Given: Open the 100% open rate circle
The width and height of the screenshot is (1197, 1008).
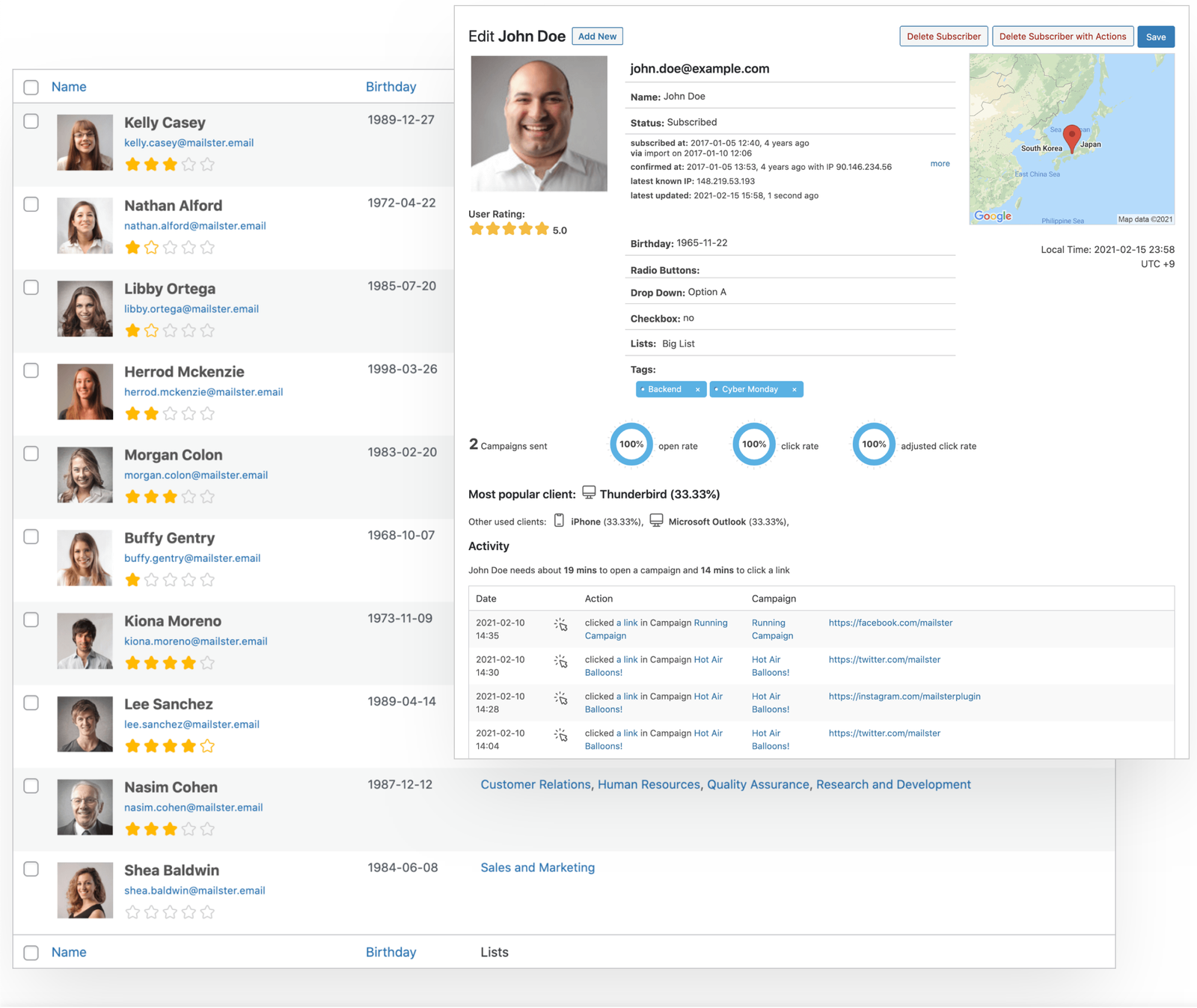Looking at the screenshot, I should tap(631, 445).
